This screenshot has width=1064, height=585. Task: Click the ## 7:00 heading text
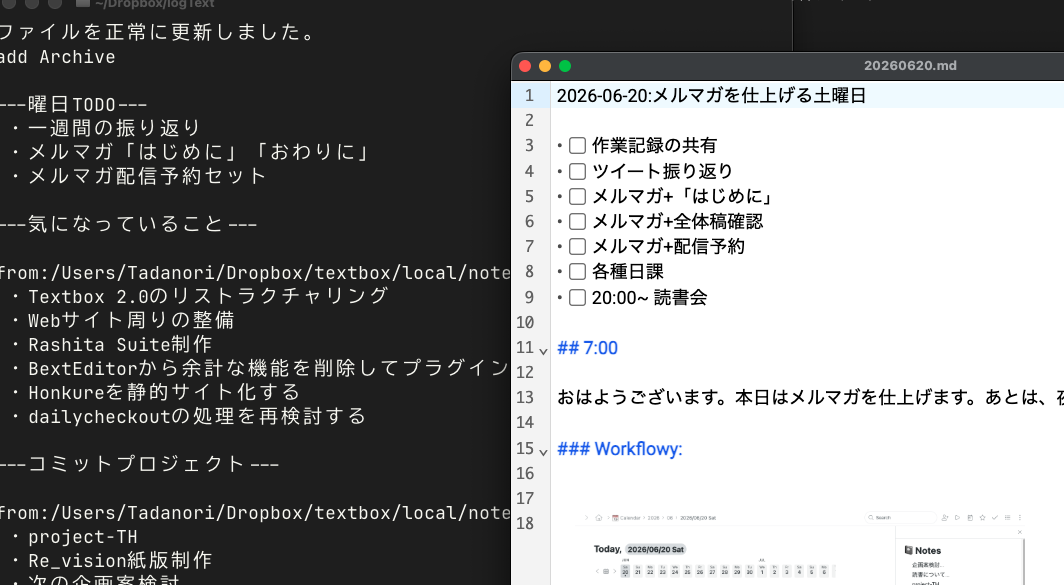(587, 348)
